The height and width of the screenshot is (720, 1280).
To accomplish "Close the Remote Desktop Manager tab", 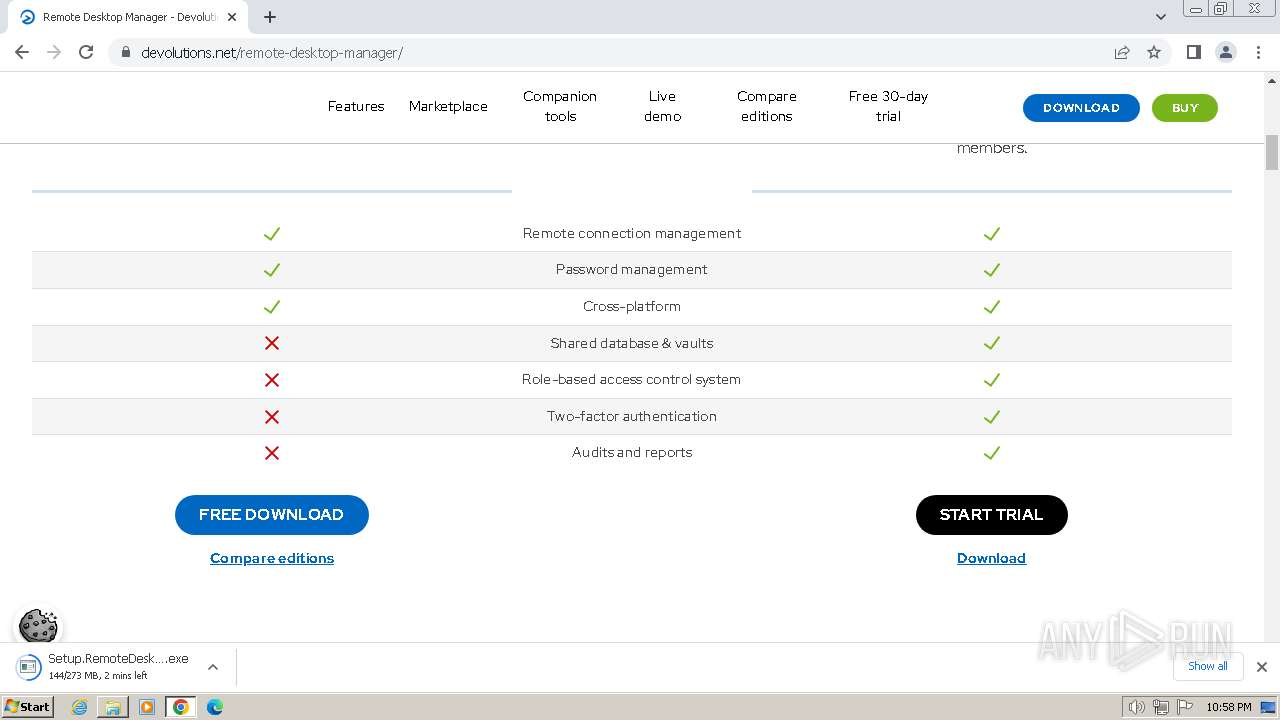I will (233, 17).
